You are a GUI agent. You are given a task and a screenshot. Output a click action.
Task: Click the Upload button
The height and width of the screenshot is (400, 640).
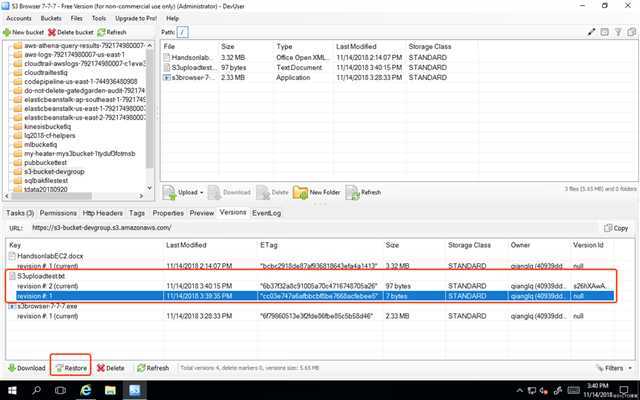(x=180, y=192)
